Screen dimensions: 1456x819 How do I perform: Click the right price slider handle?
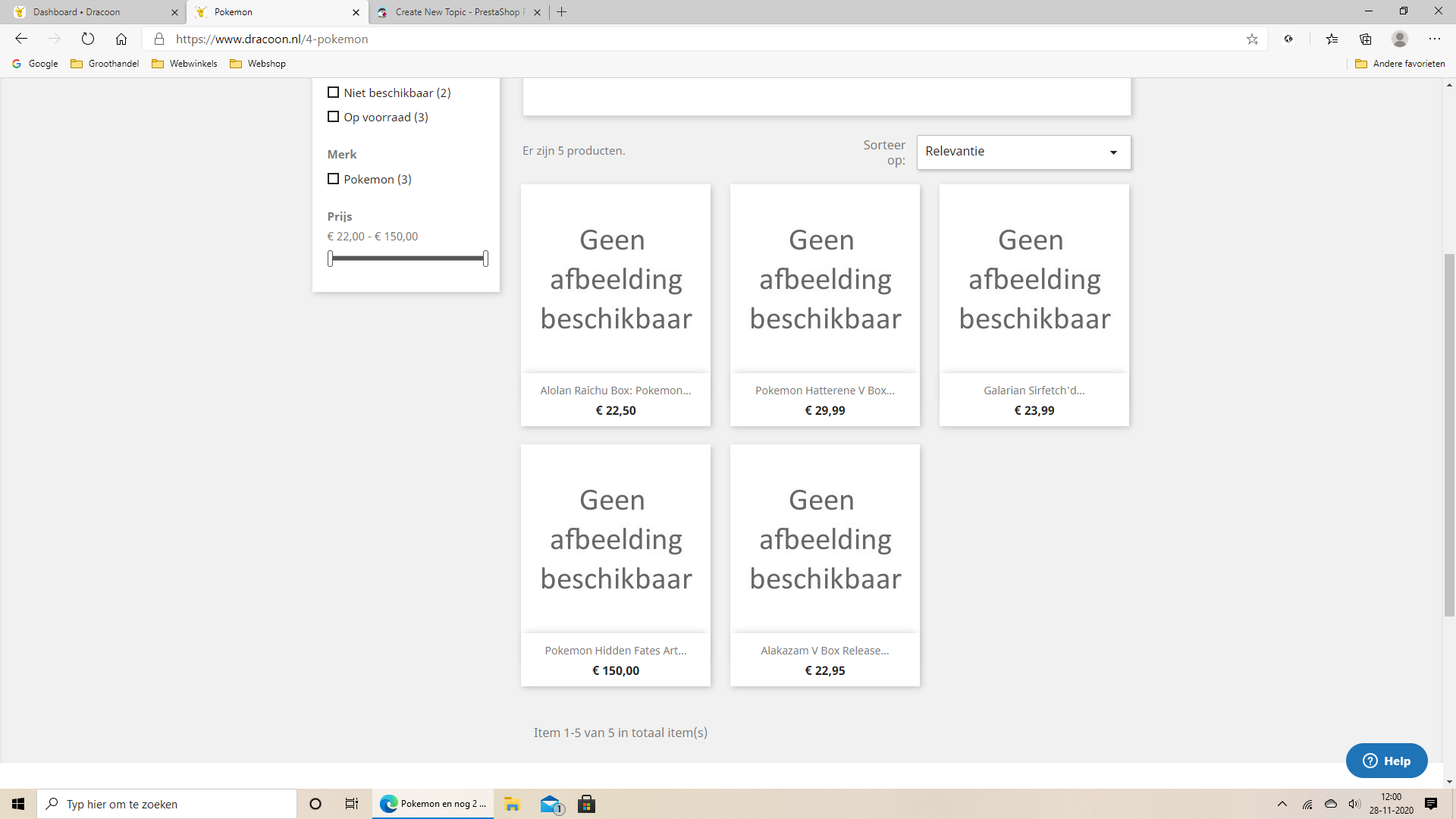coord(485,259)
